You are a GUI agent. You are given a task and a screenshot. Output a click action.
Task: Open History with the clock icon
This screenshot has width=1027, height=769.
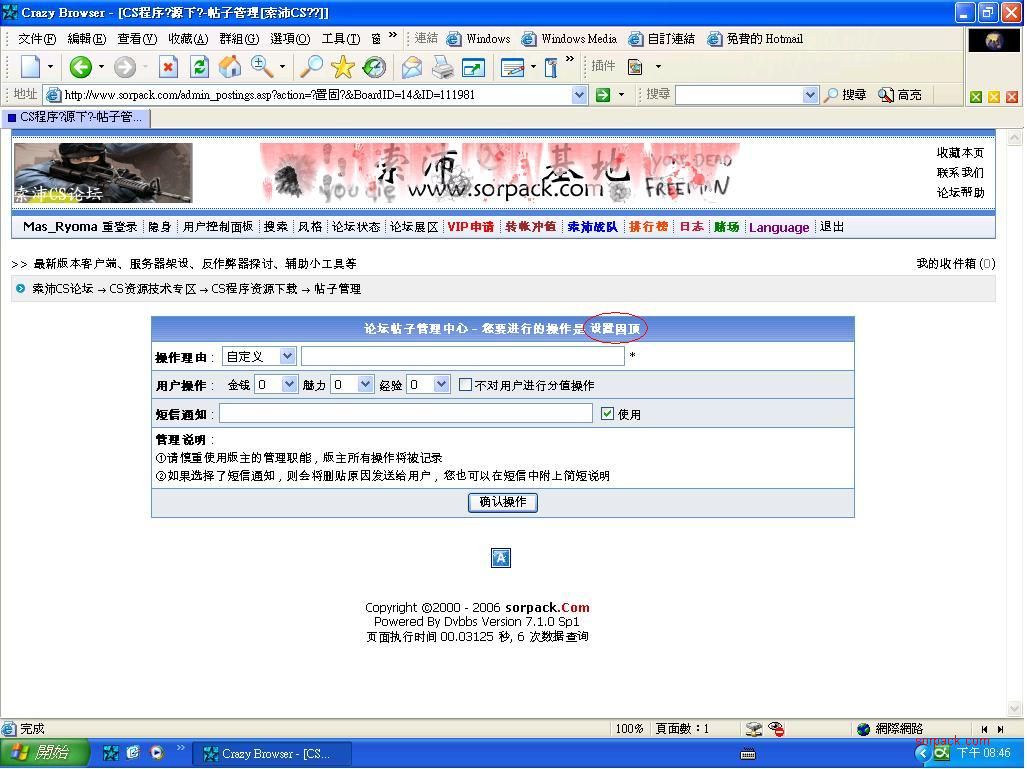pos(374,67)
